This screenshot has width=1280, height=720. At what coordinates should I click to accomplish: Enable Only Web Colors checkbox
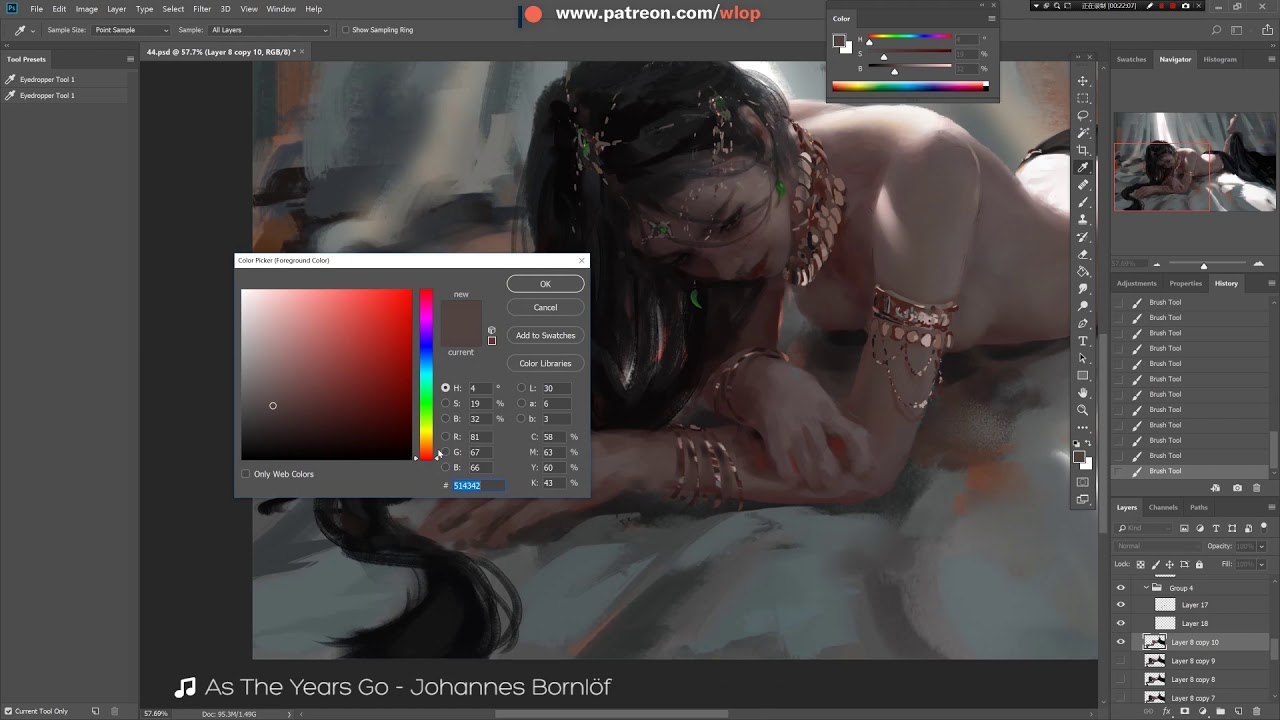coord(246,474)
